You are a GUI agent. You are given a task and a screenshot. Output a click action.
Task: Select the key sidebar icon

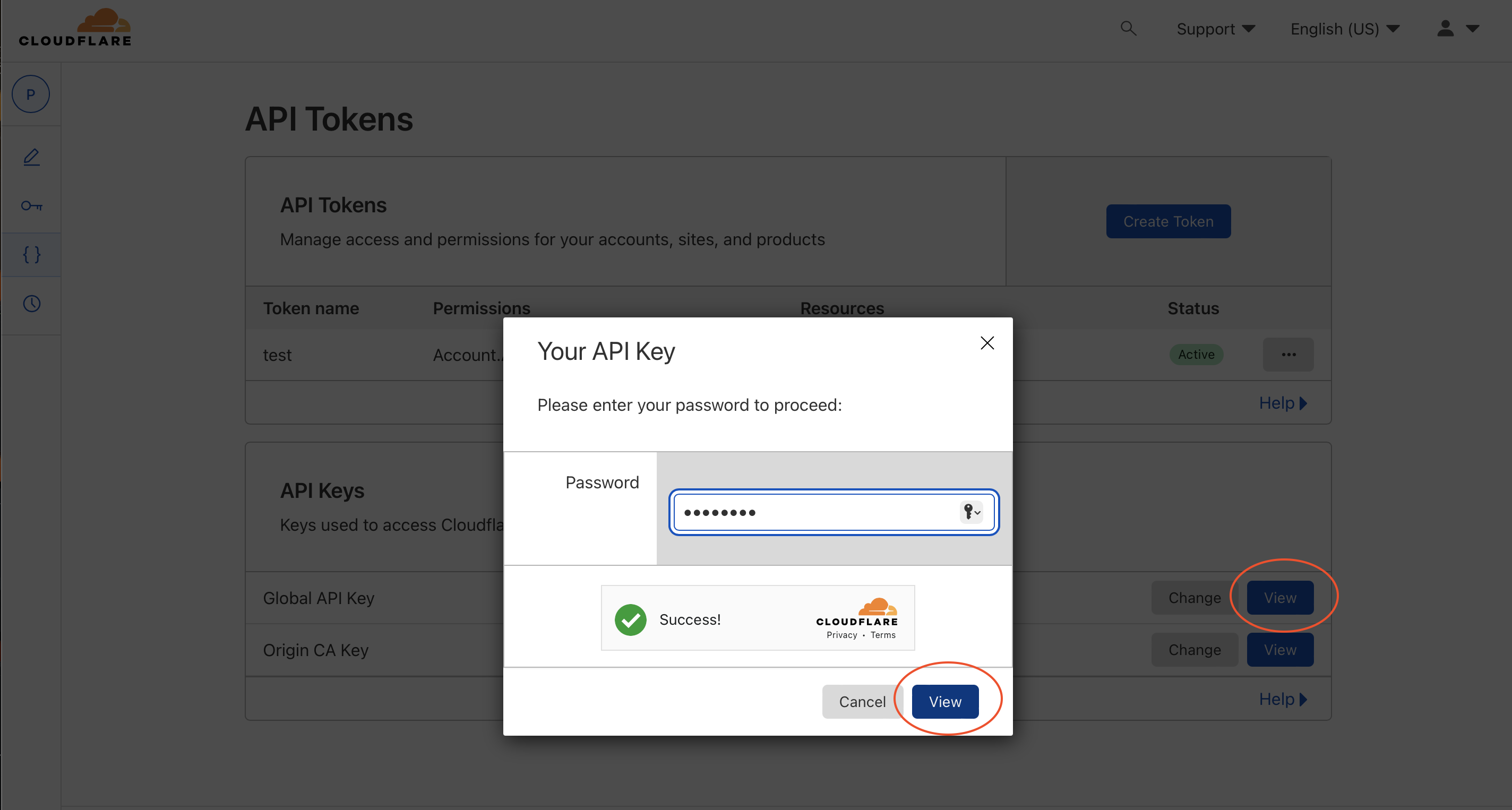32,206
